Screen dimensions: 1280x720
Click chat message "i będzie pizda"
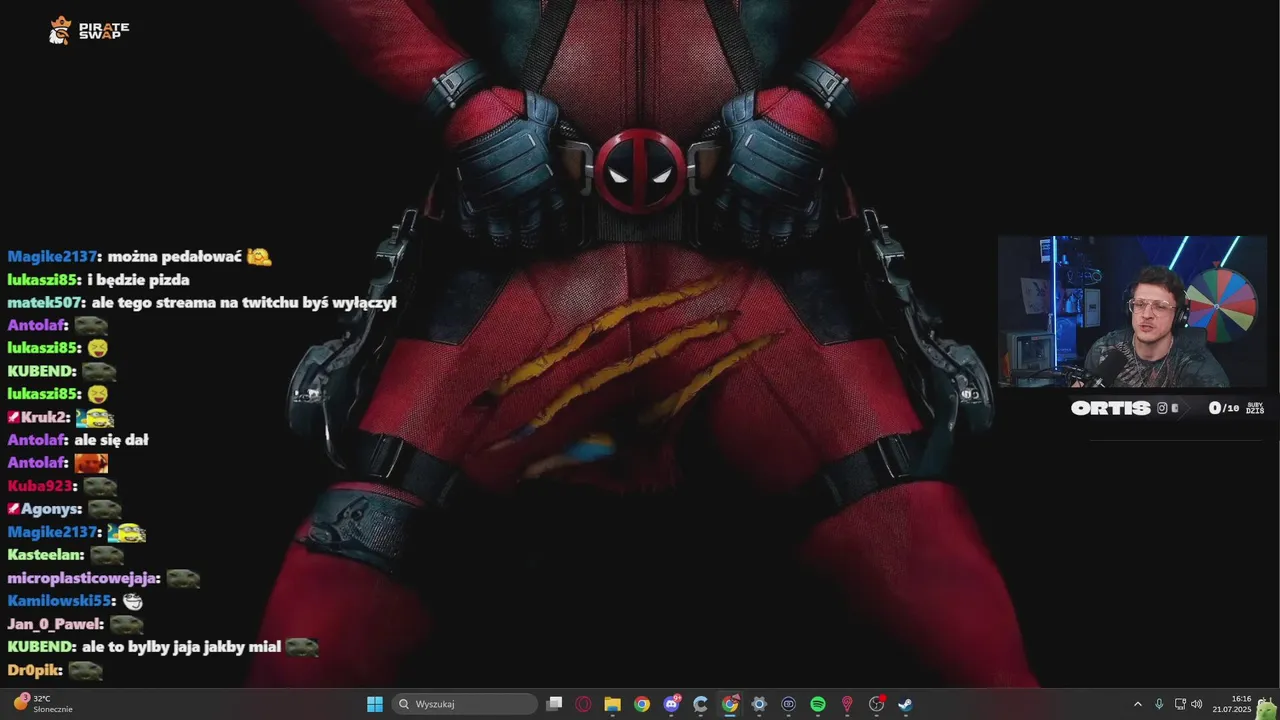coord(138,280)
